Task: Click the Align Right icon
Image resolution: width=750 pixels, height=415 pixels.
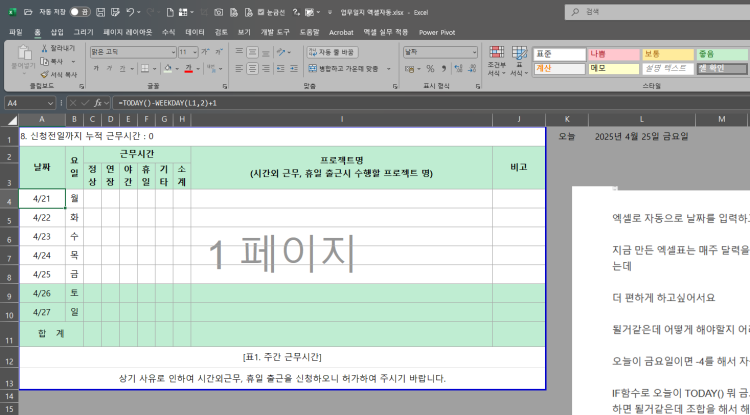Action: [266, 69]
